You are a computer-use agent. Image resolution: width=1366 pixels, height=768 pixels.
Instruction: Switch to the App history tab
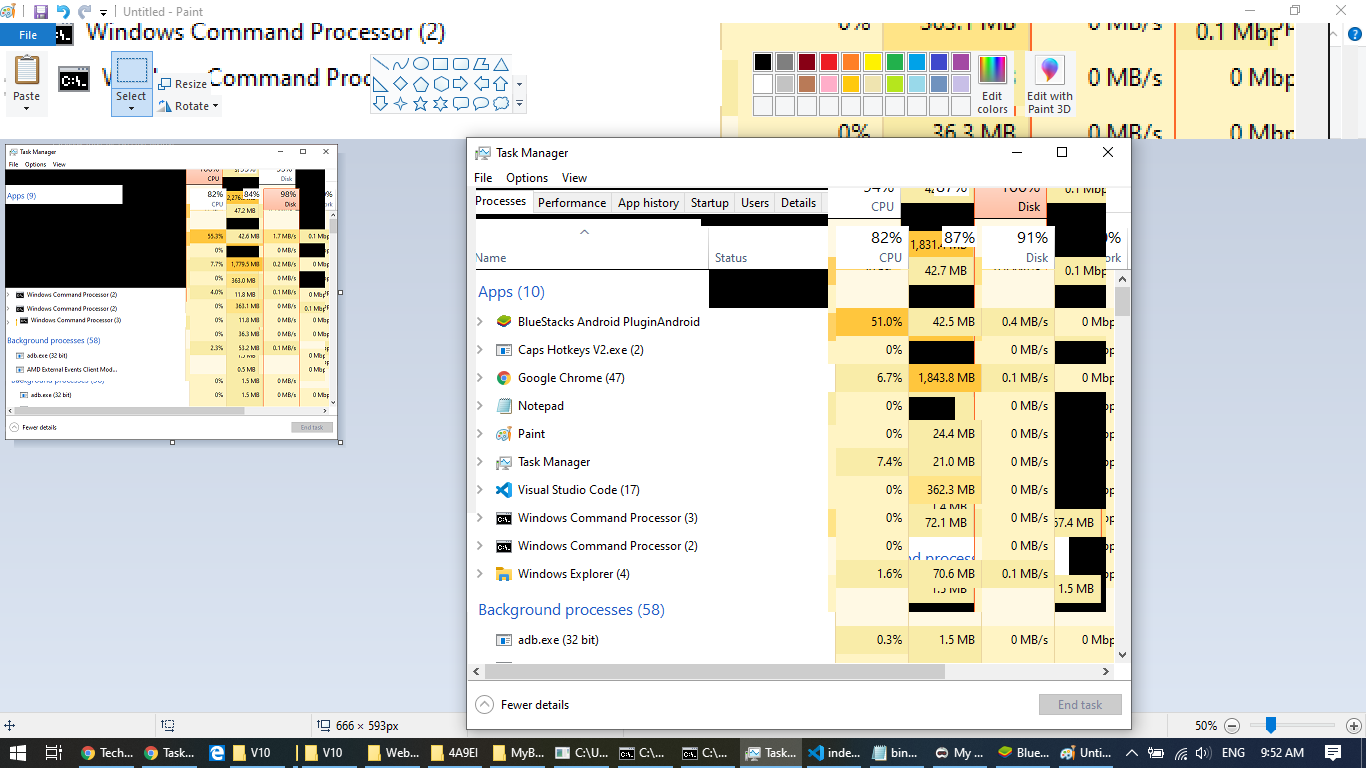(648, 202)
